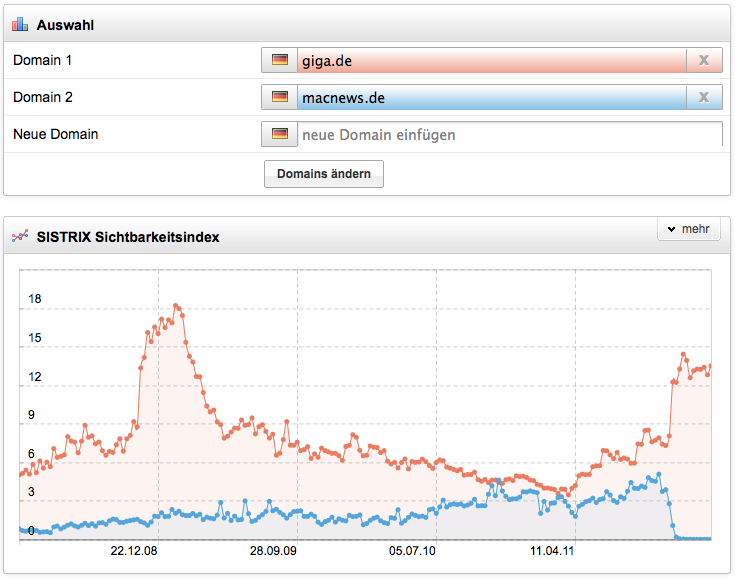Click the bar chart icon beside Auswahl
The image size is (735, 580).
pyautogui.click(x=20, y=23)
